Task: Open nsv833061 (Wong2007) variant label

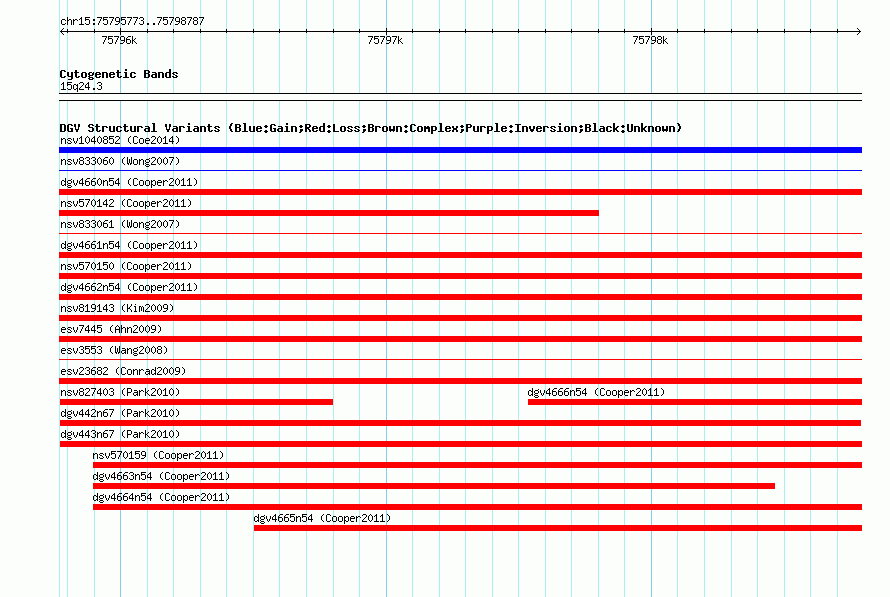Action: click(120, 224)
